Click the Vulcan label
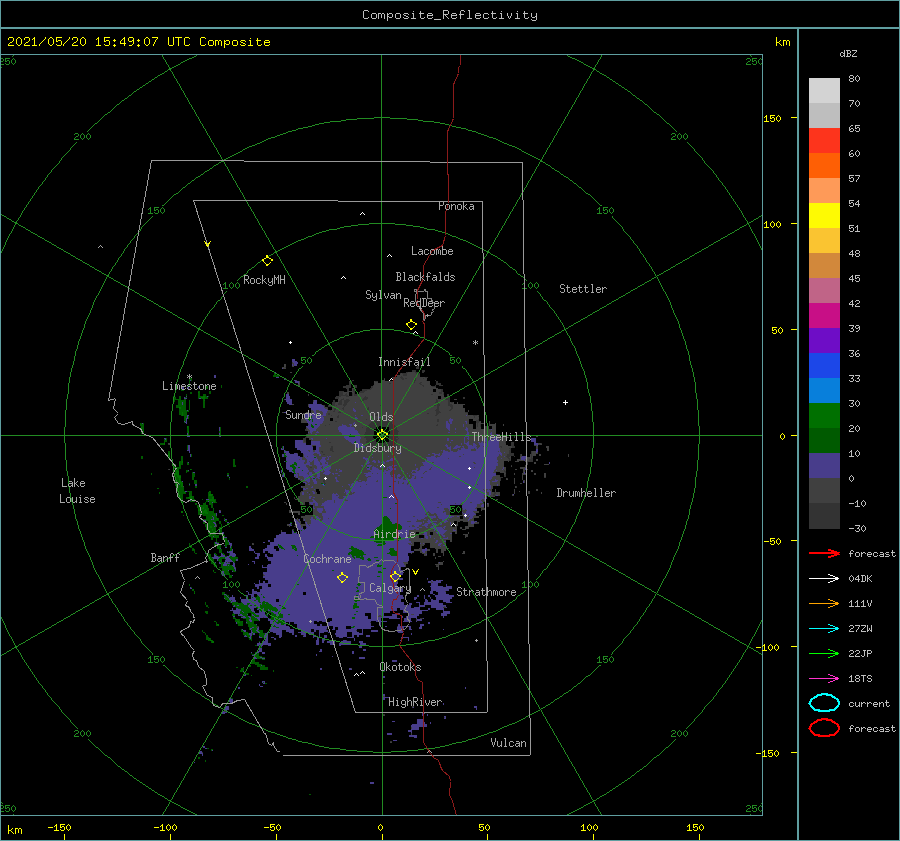This screenshot has height=841, width=900. point(509,743)
